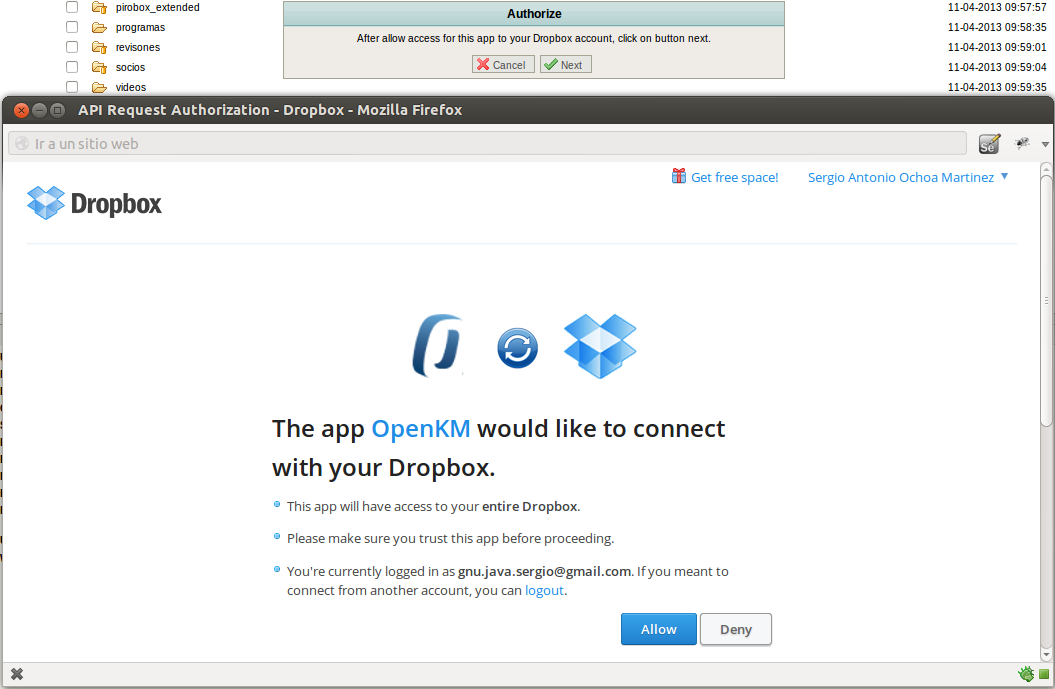Check the socios folder checkbox
The height and width of the screenshot is (689, 1055).
point(72,67)
